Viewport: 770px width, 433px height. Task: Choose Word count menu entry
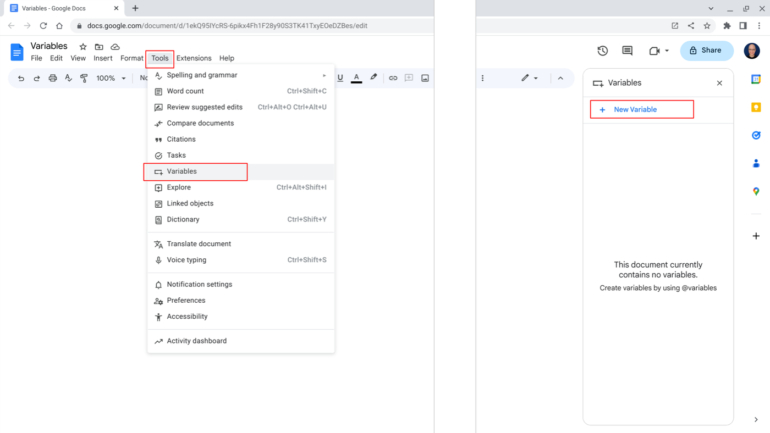pyautogui.click(x=185, y=91)
